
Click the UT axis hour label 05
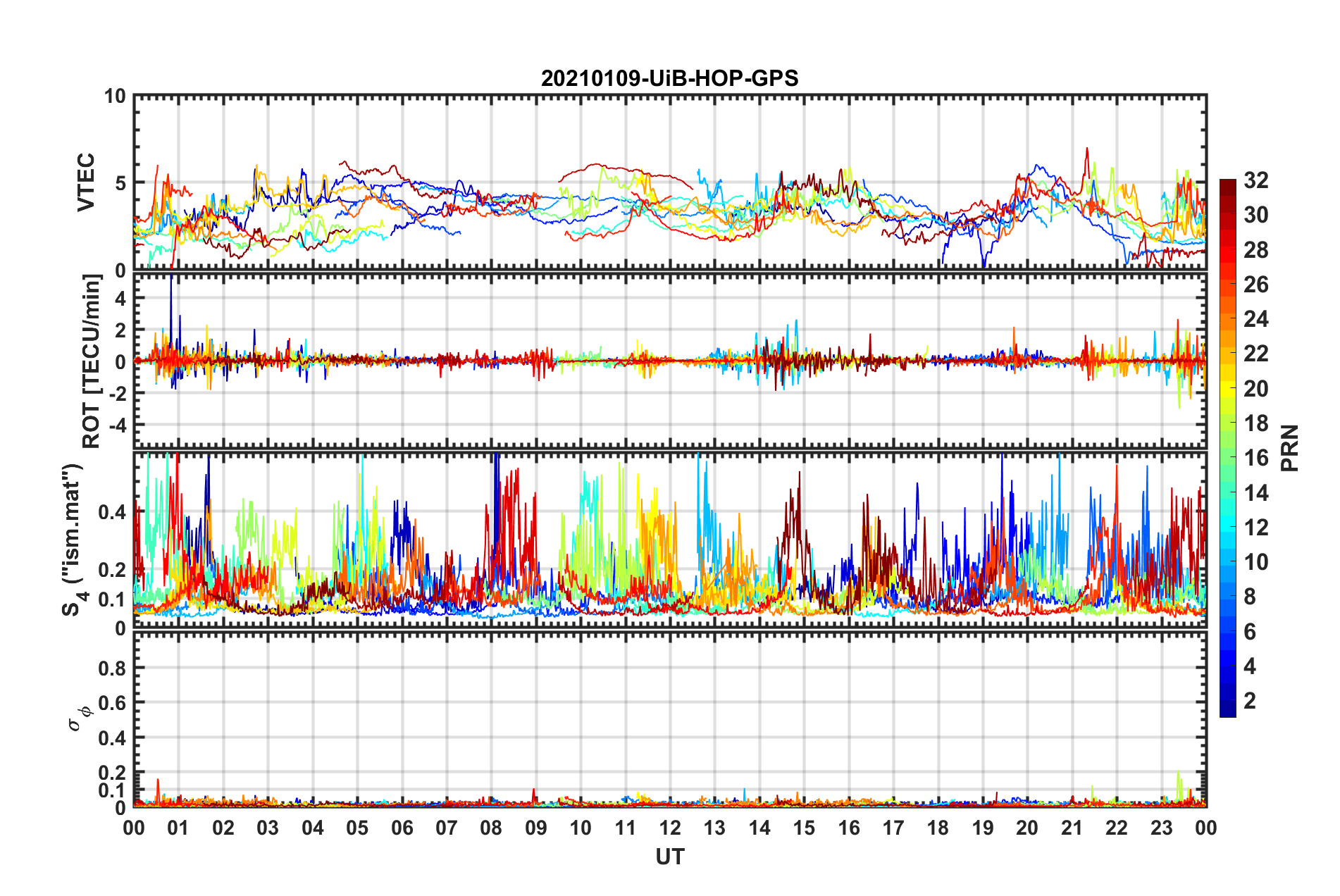(x=357, y=828)
